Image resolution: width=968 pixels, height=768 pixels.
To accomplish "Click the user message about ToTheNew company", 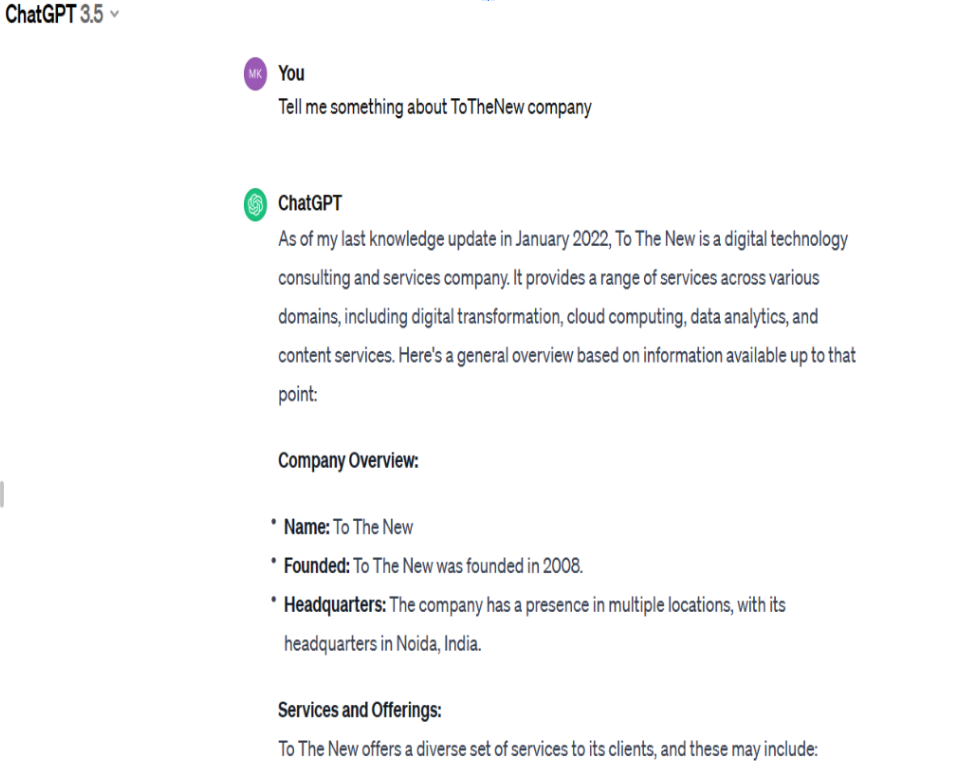I will point(435,107).
